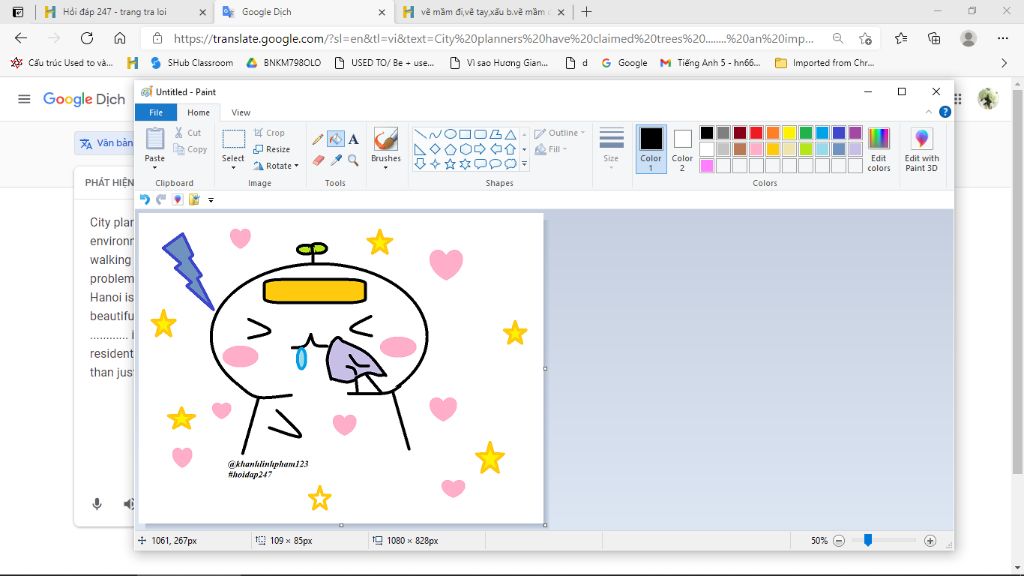Activate the Text tool in Paint

[353, 139]
